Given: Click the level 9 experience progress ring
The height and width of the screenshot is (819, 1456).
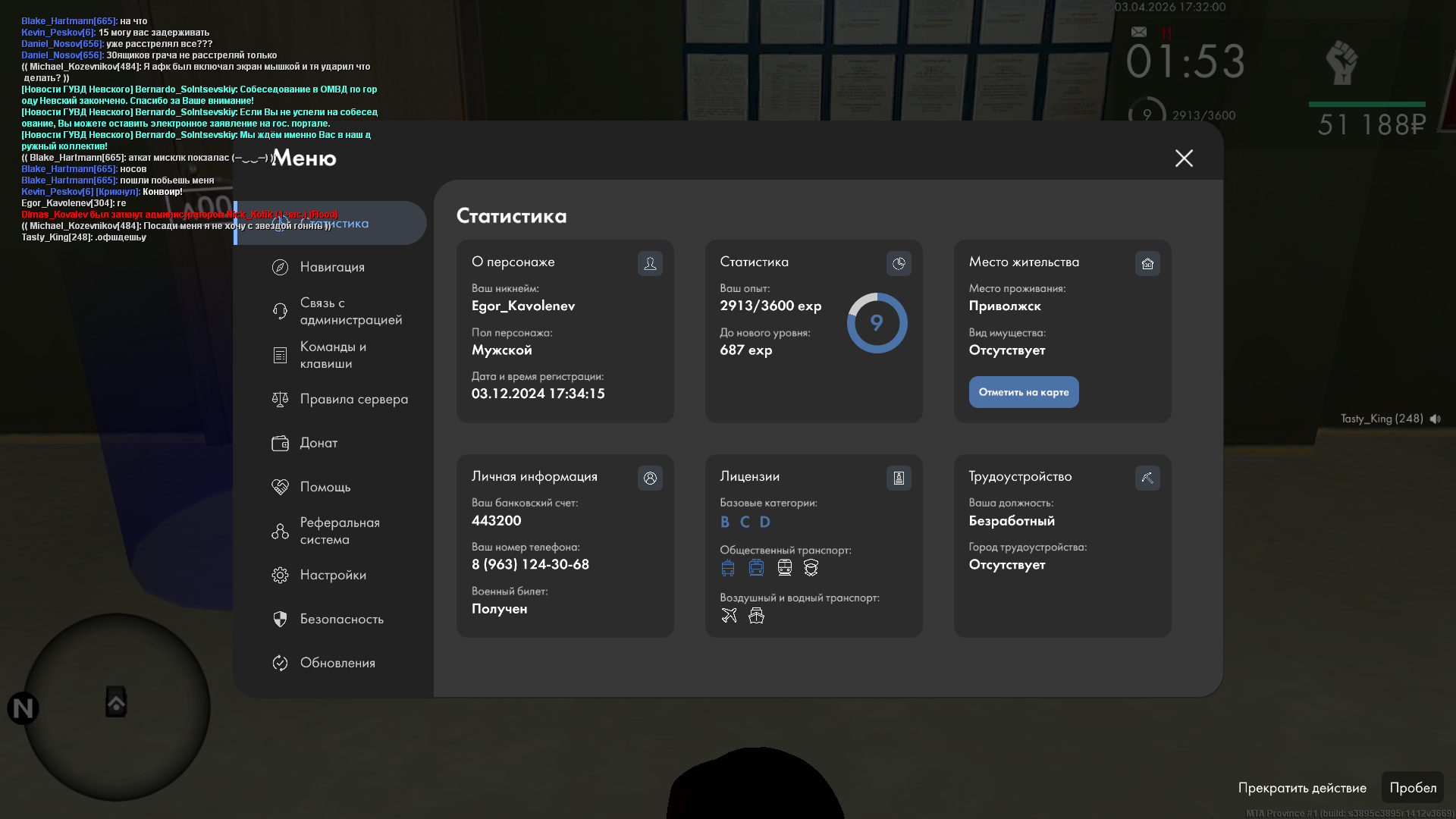Looking at the screenshot, I should [877, 323].
